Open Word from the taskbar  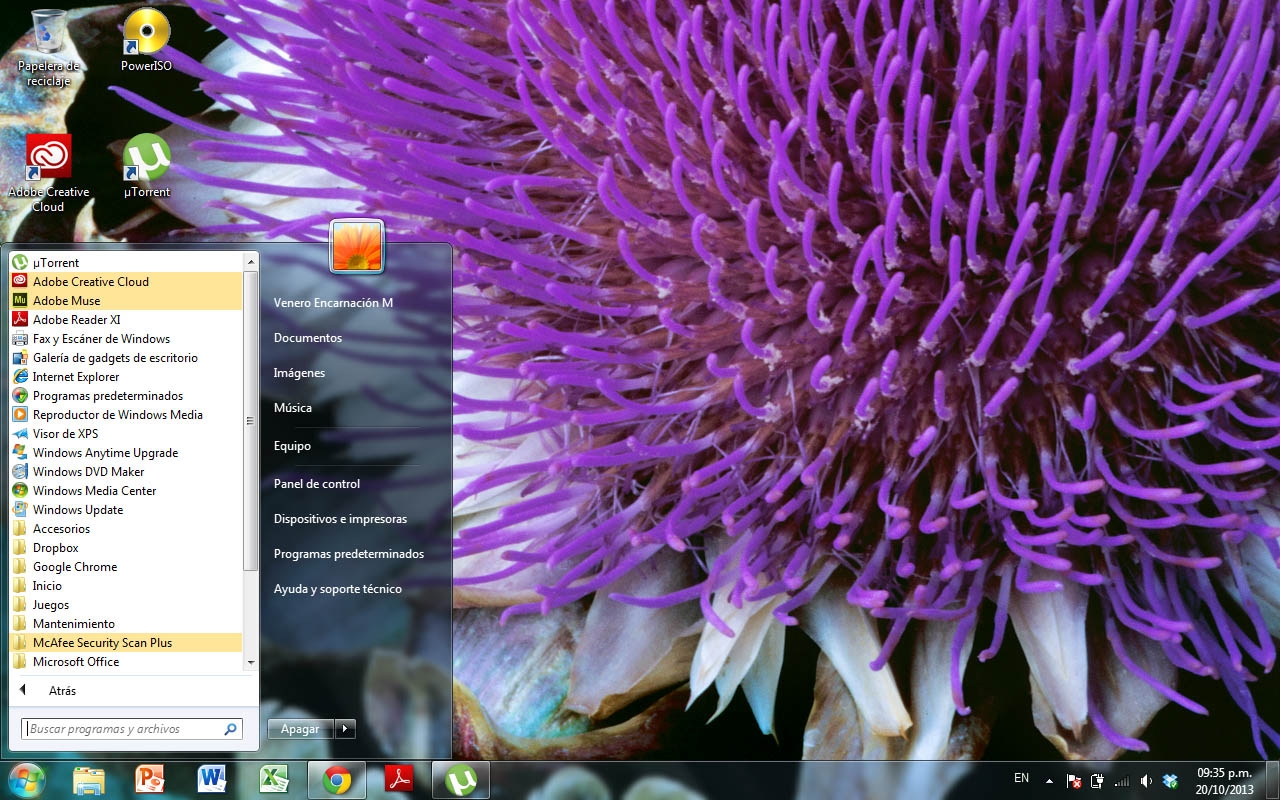(x=212, y=779)
